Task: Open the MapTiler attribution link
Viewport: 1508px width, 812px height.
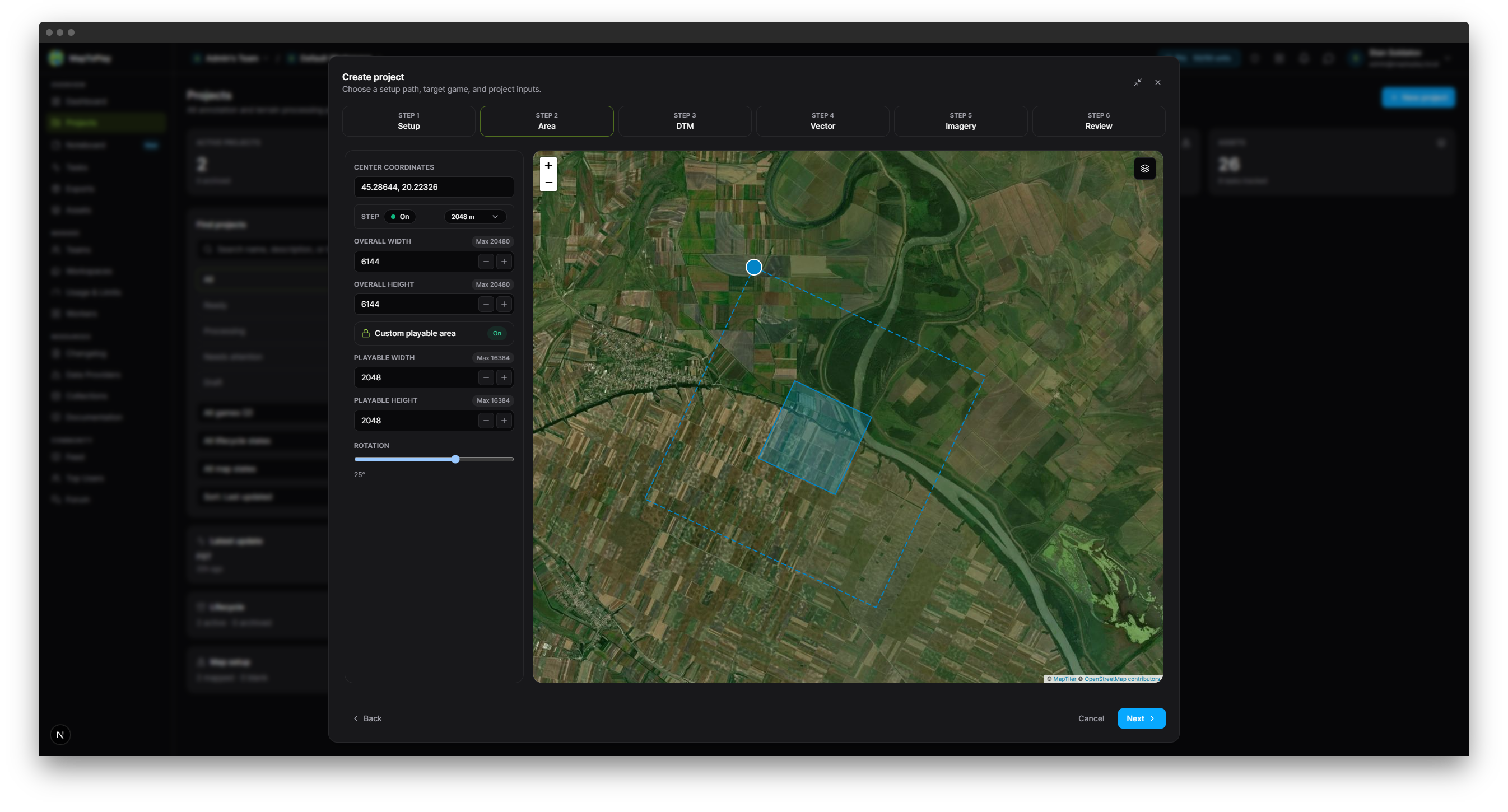Action: [1064, 679]
